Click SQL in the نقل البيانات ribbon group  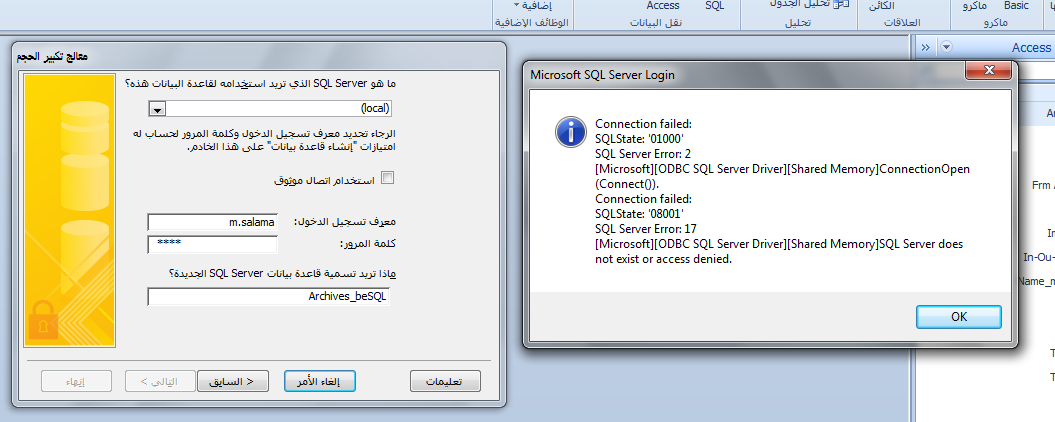point(715,5)
